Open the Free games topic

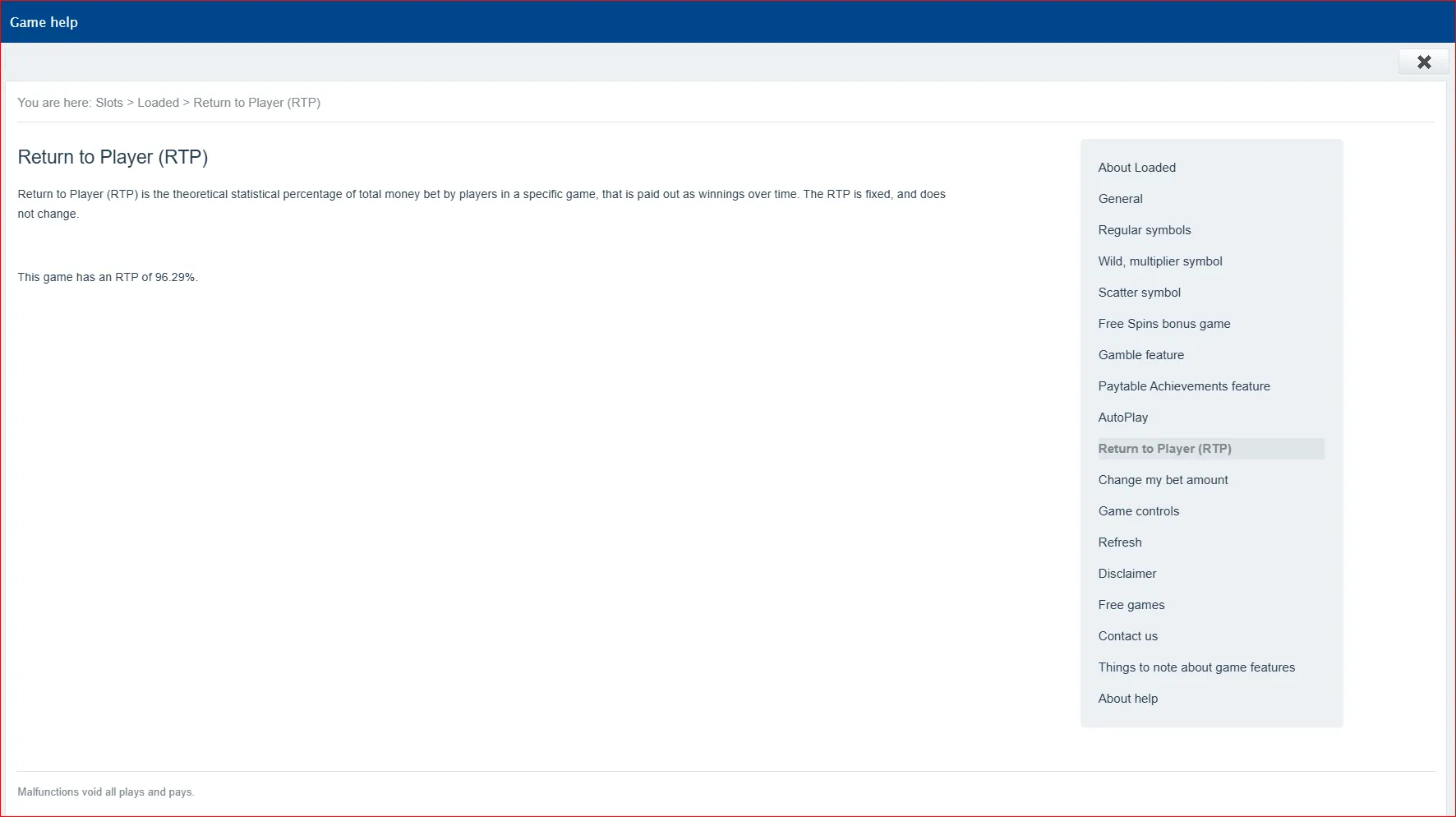pyautogui.click(x=1131, y=605)
